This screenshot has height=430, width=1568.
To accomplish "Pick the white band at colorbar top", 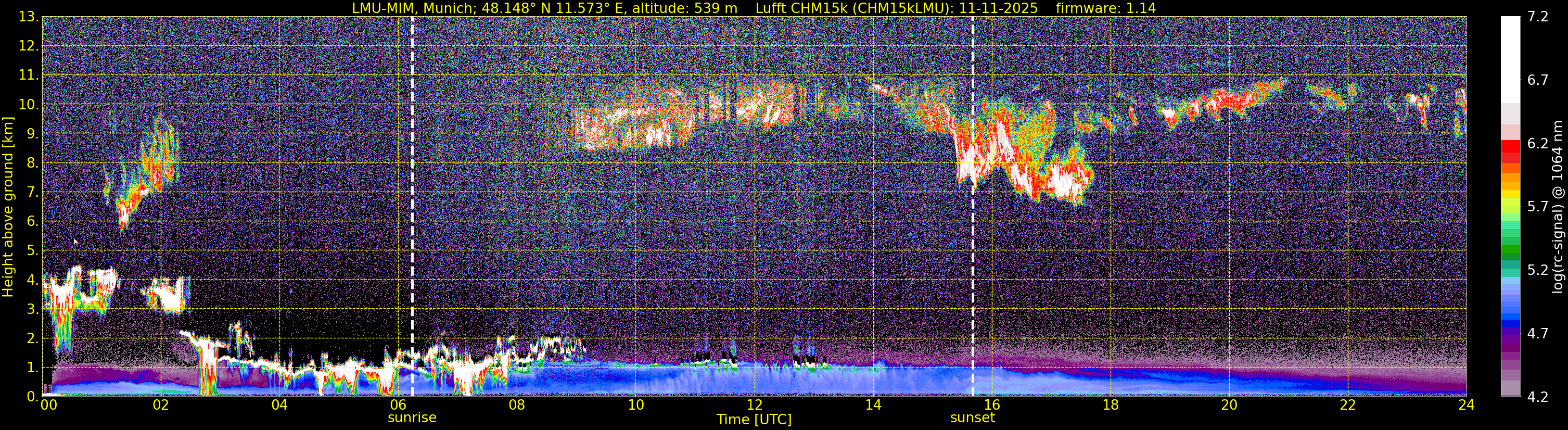I will (x=1510, y=60).
